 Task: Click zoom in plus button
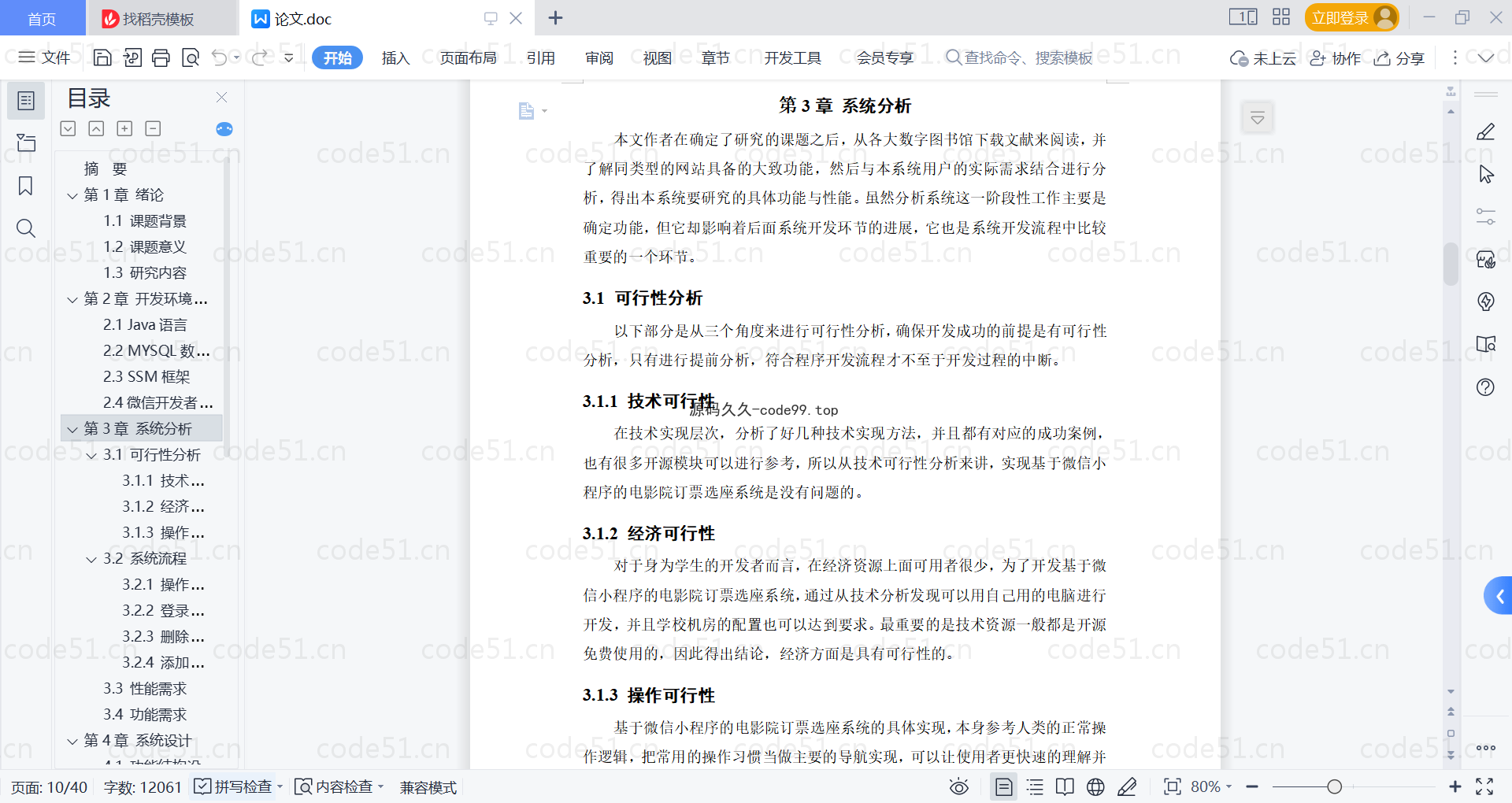tap(1455, 786)
